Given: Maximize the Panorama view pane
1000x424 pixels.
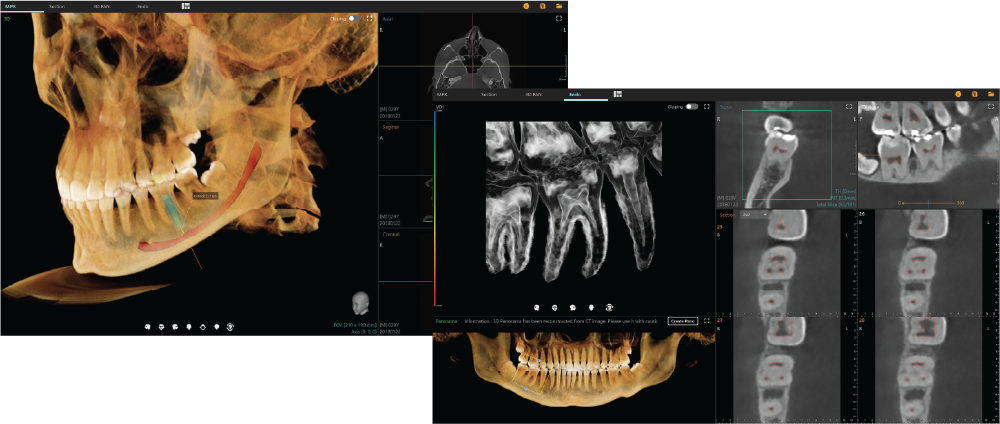Looking at the screenshot, I should coord(707,321).
